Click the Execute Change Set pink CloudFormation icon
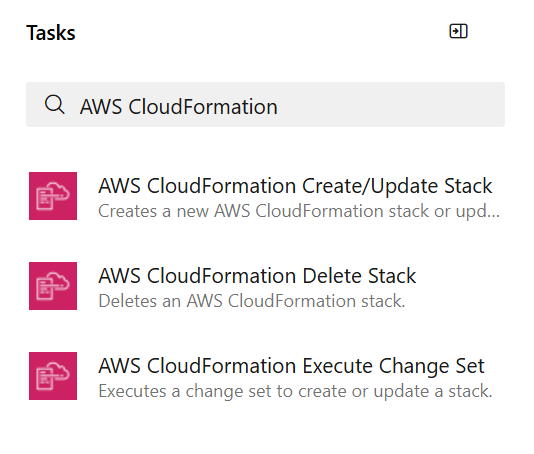Image resolution: width=534 pixels, height=454 pixels. [x=53, y=376]
